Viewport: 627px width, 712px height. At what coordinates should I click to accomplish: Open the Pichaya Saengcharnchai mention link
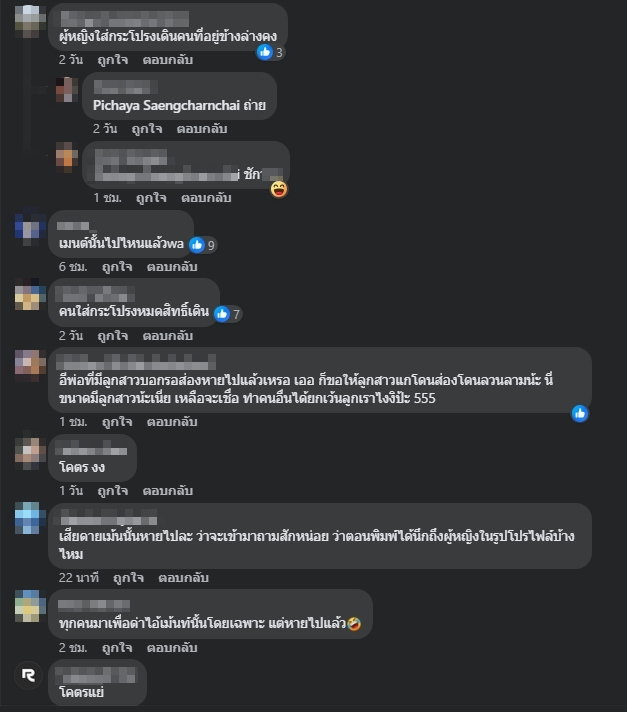(x=166, y=105)
